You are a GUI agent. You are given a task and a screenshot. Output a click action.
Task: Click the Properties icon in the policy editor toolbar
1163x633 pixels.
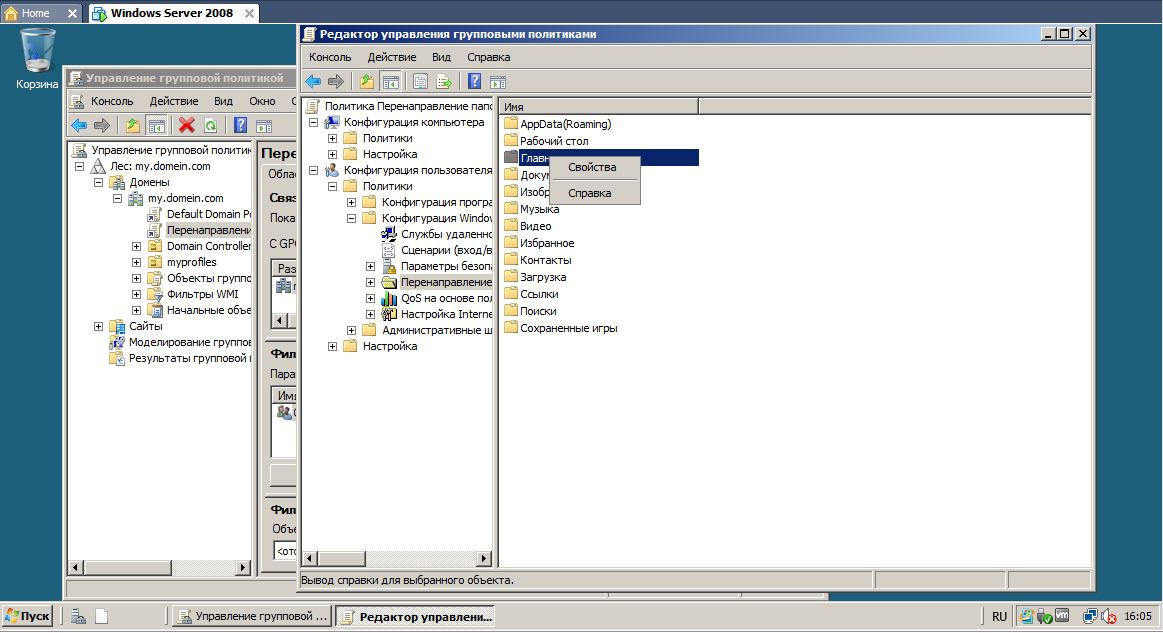[421, 82]
